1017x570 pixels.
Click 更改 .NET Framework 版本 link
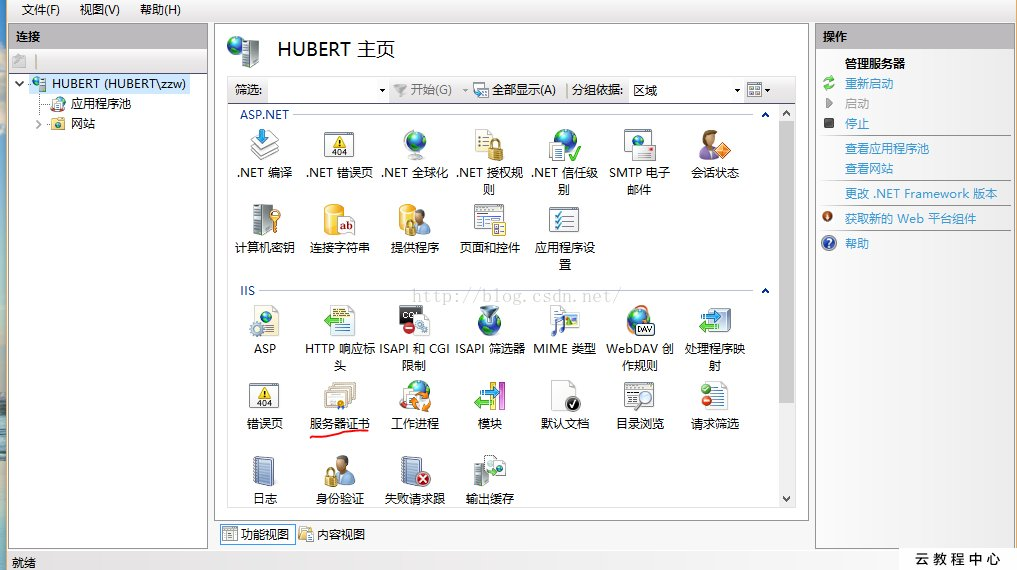(920, 193)
